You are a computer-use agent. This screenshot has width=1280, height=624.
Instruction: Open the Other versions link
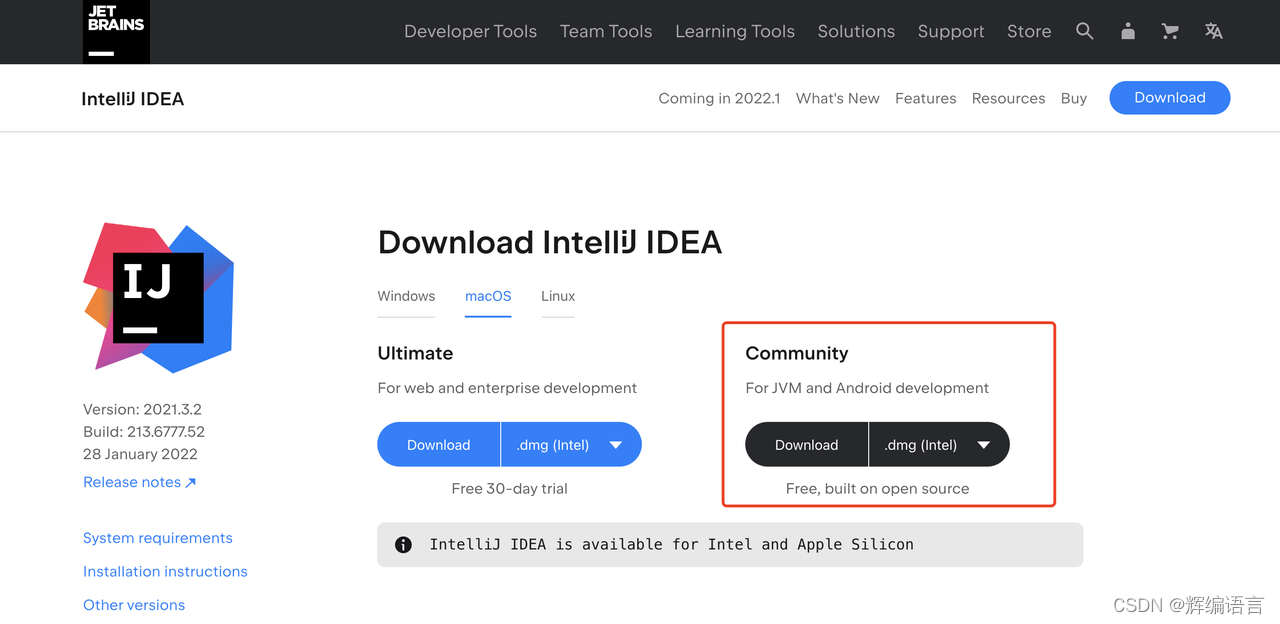[x=134, y=605]
